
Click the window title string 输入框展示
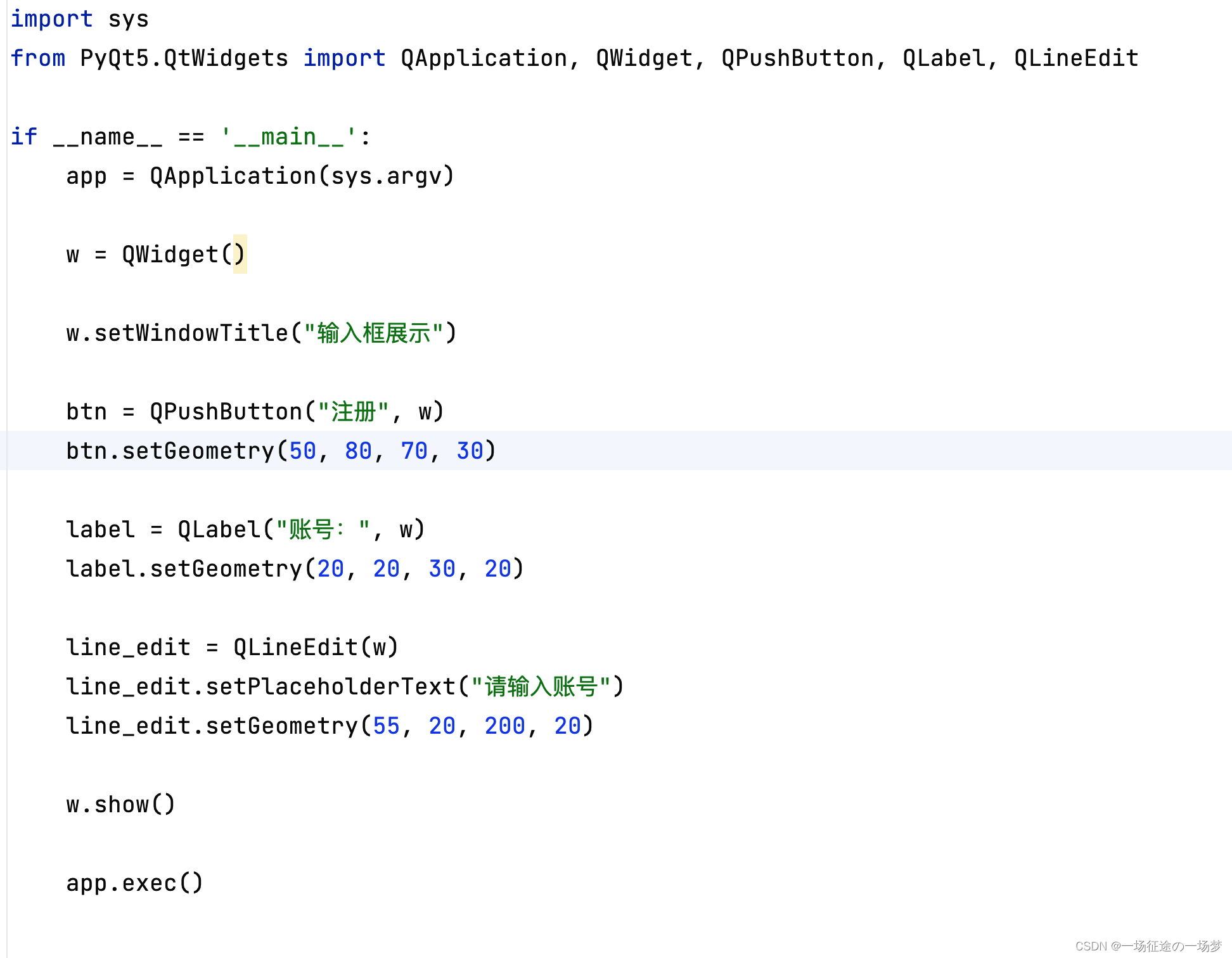373,333
